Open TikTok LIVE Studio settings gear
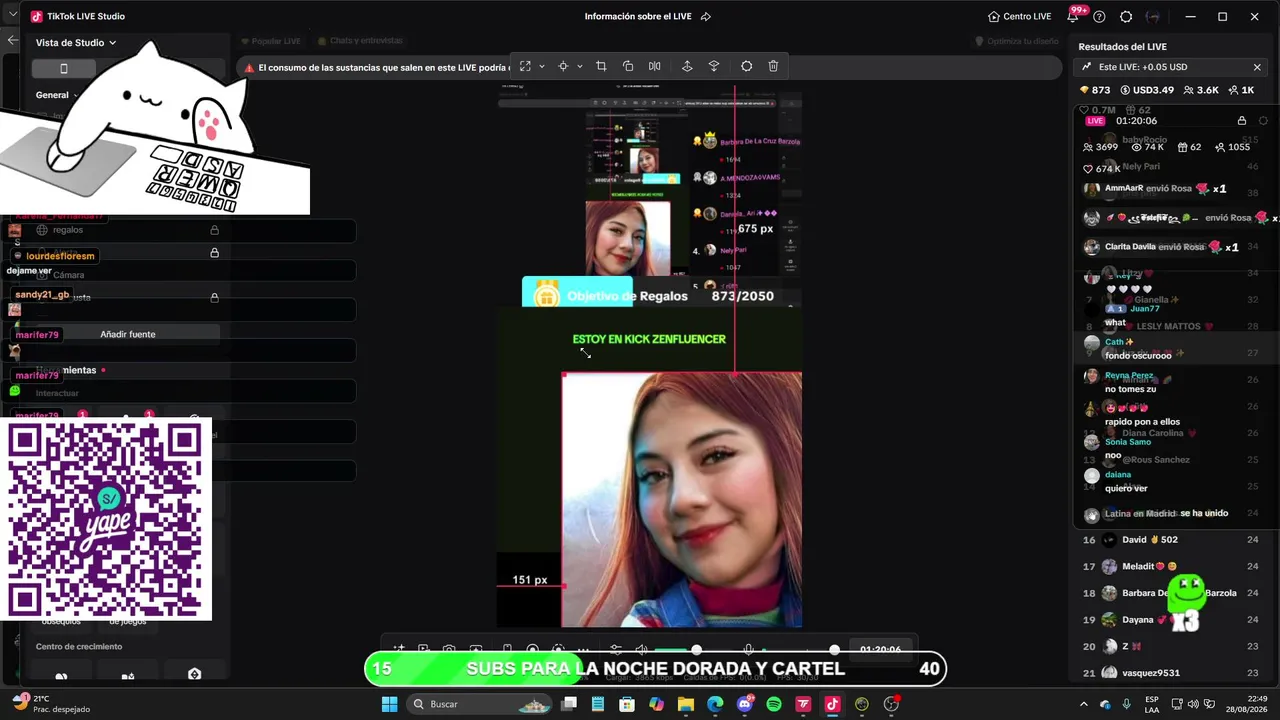Viewport: 1280px width, 720px height. [1126, 17]
